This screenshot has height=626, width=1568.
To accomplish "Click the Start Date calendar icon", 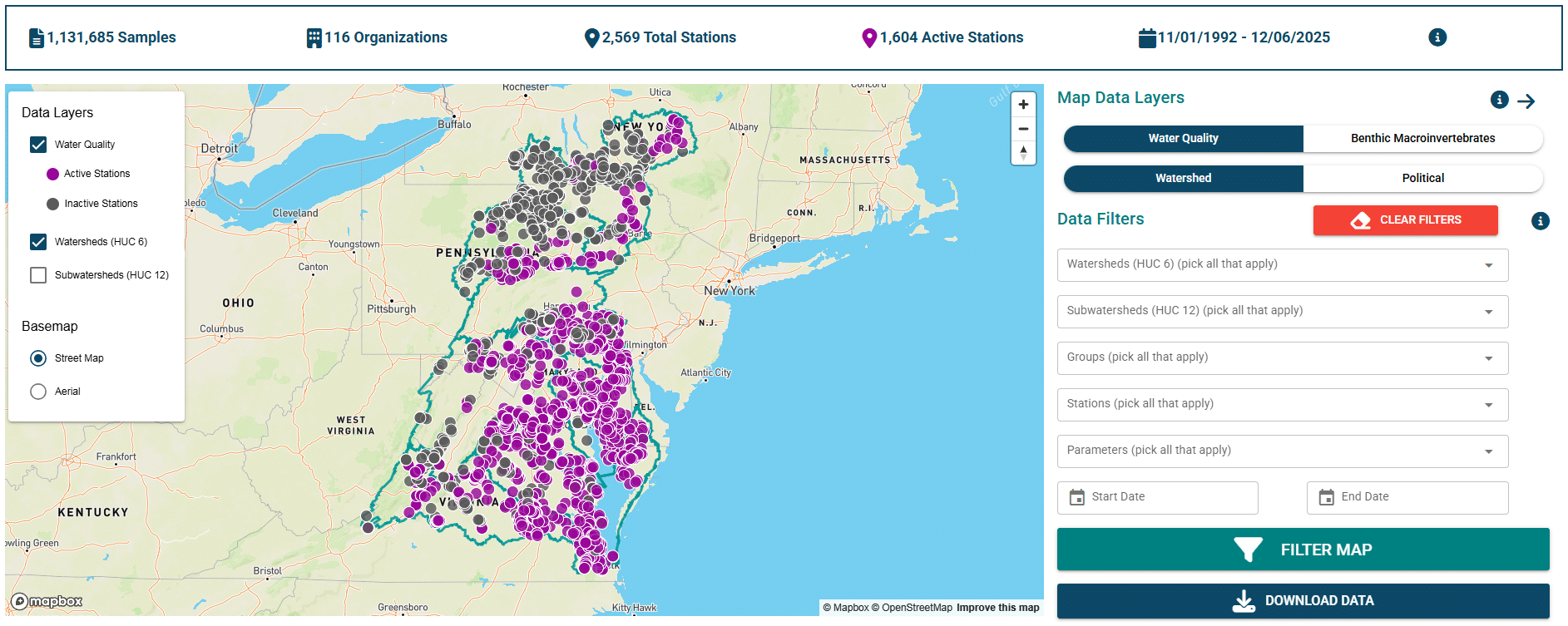I will pos(1076,497).
